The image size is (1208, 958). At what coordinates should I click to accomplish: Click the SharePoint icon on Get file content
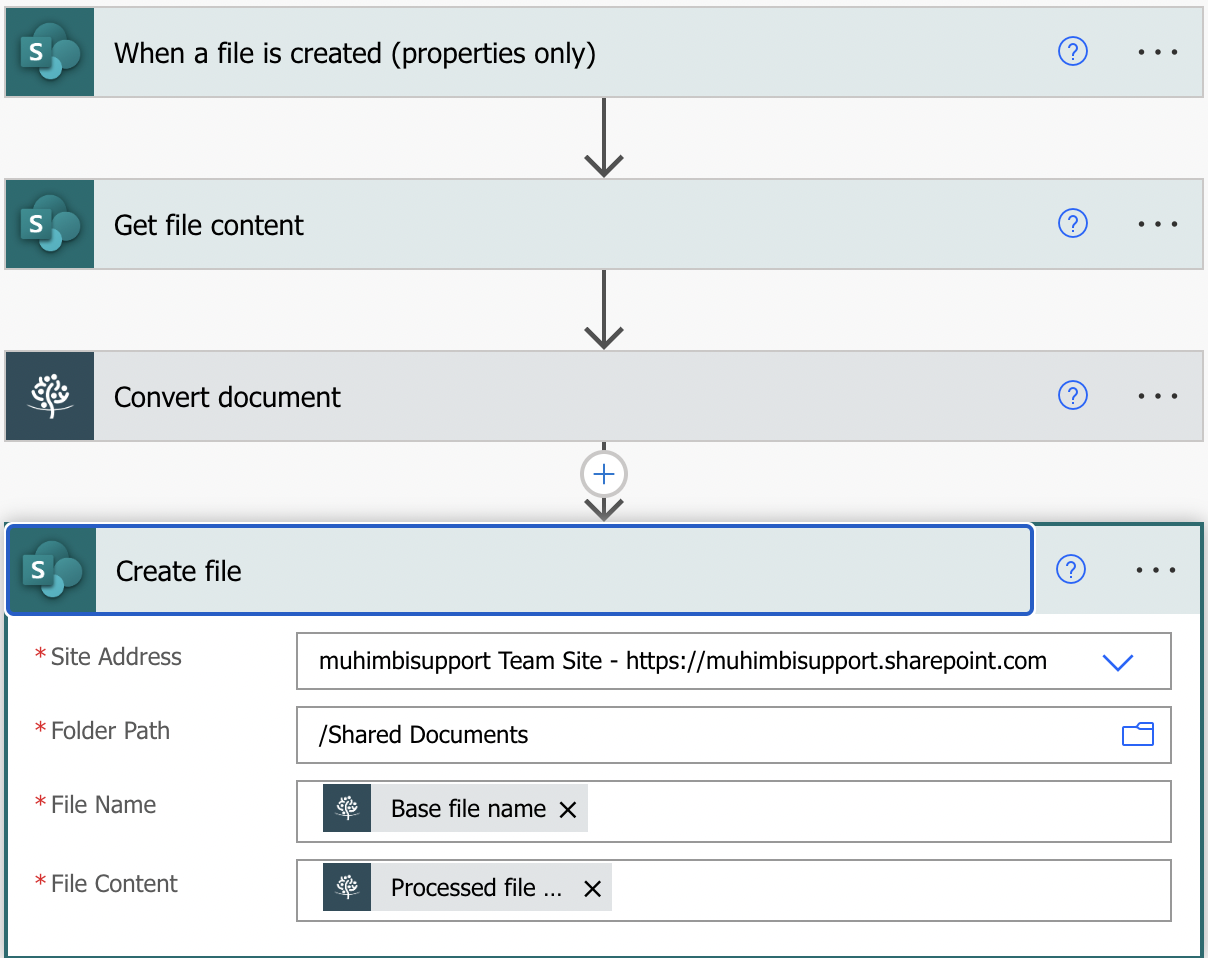pyautogui.click(x=49, y=224)
